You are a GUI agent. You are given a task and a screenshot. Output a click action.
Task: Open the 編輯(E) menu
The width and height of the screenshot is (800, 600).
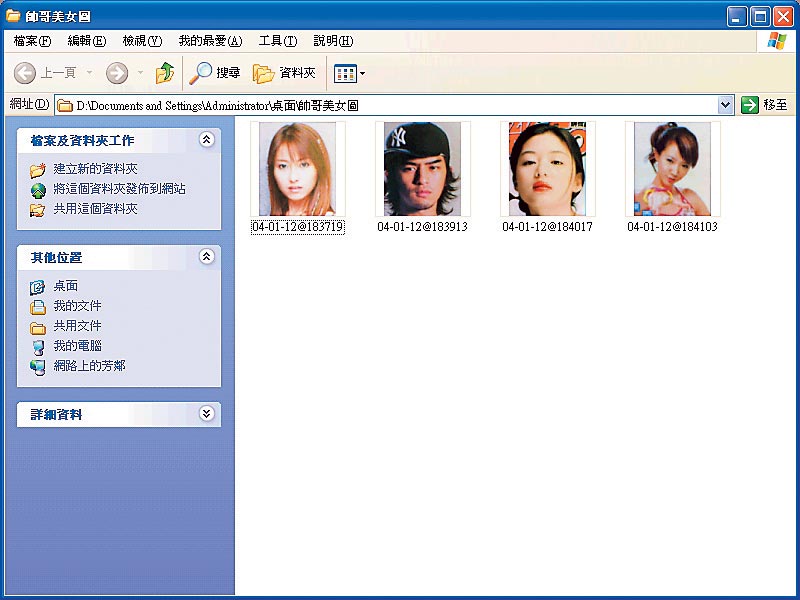(x=87, y=41)
